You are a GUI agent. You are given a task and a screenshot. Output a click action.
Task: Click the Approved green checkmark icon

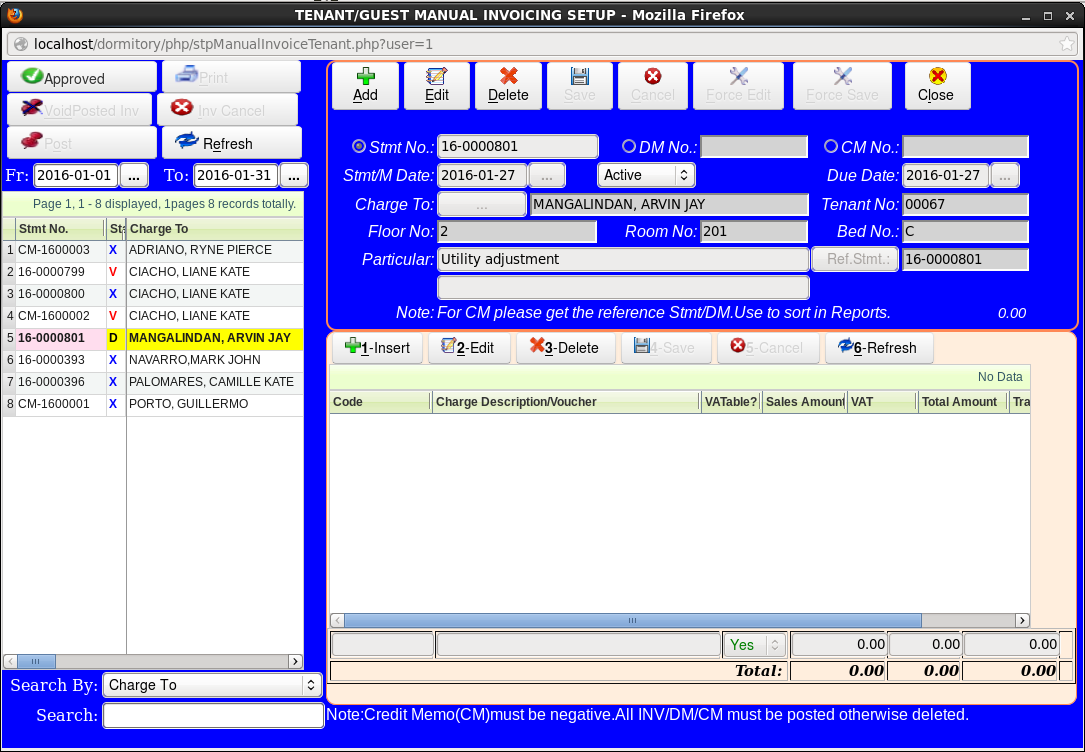point(32,77)
